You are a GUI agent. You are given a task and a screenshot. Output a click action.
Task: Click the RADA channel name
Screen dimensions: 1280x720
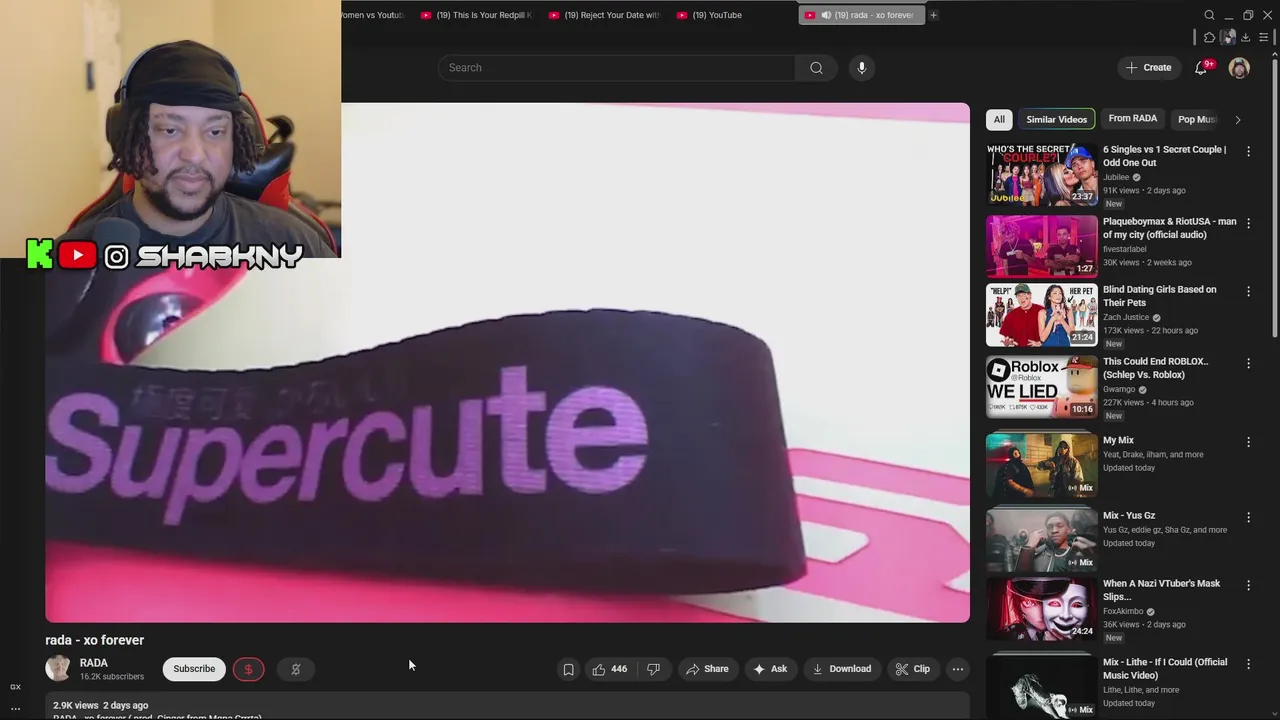click(93, 663)
